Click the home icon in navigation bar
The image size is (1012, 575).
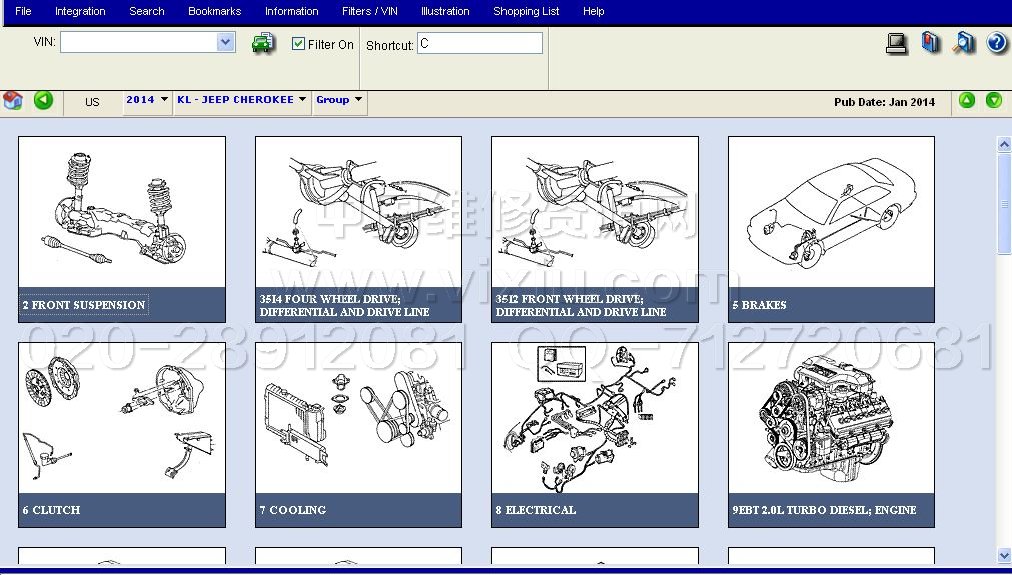point(13,100)
